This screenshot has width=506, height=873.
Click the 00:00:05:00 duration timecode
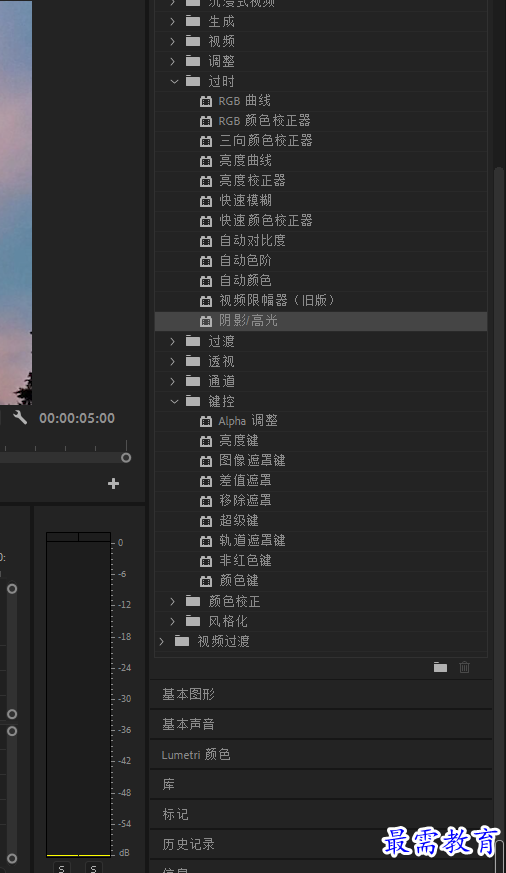coord(77,418)
